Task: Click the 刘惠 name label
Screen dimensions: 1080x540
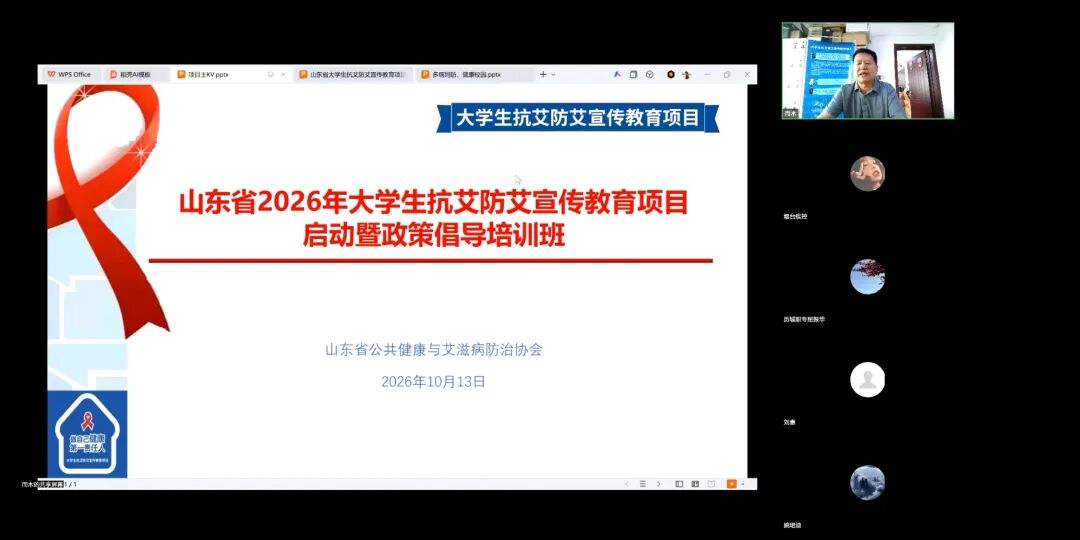Action: tap(789, 422)
